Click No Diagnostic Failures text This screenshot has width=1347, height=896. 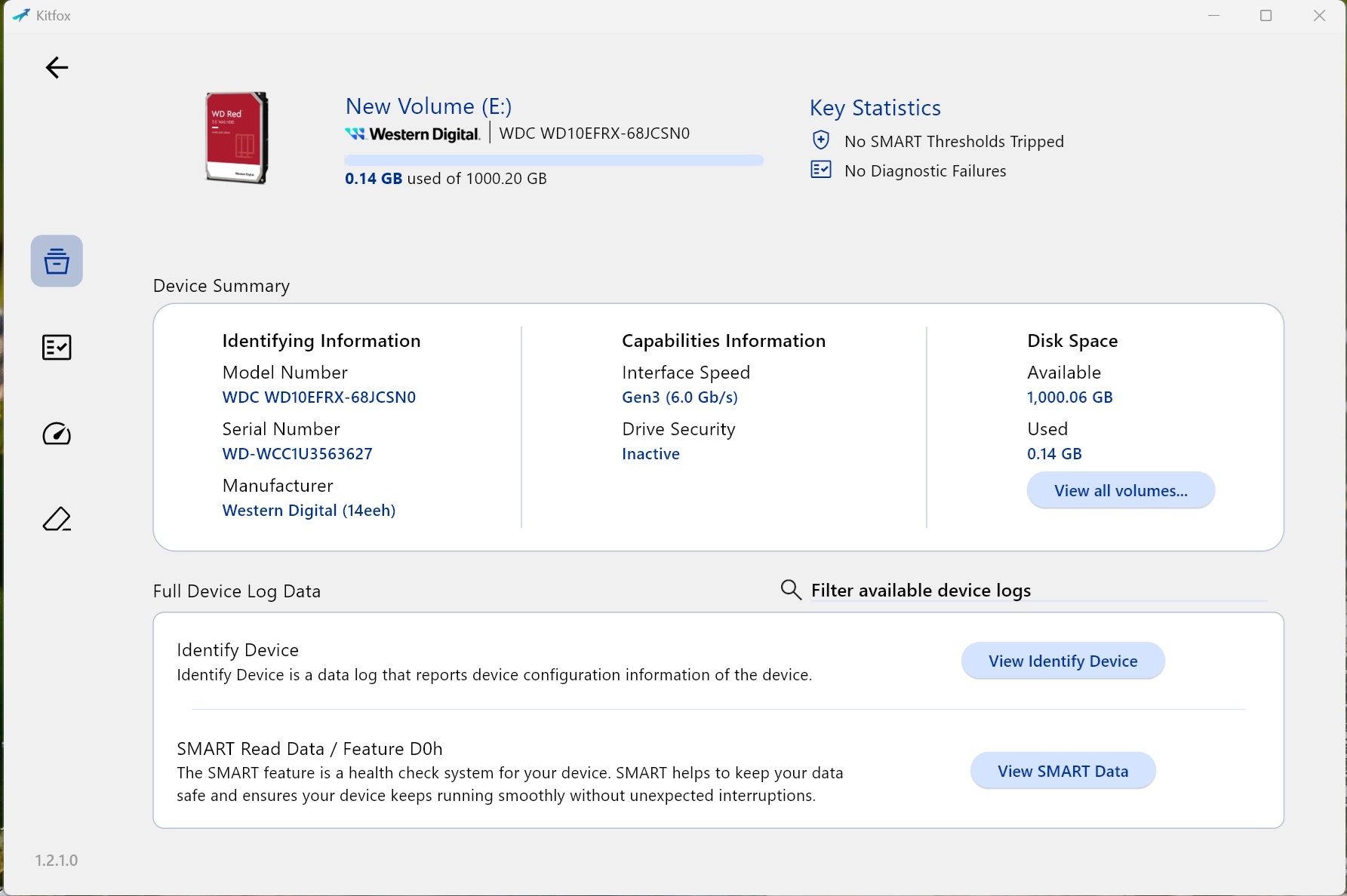[925, 171]
